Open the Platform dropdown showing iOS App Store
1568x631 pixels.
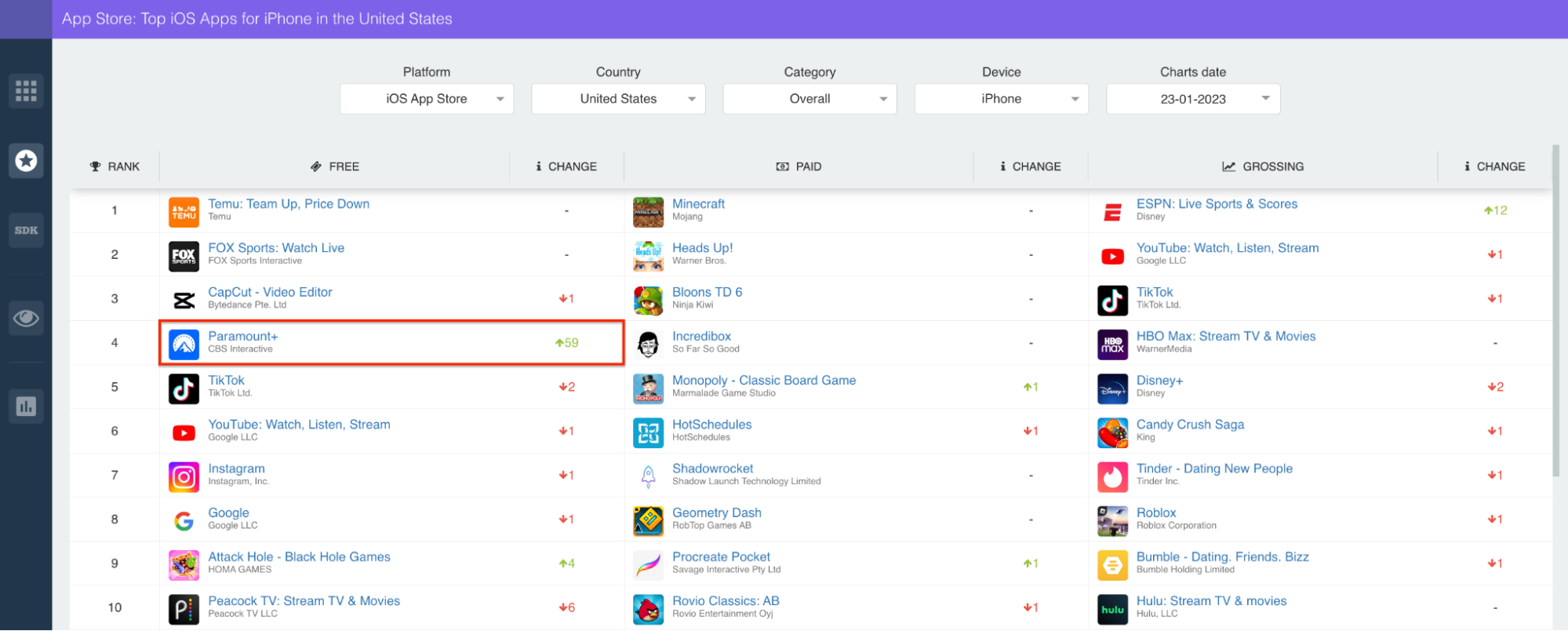point(427,99)
